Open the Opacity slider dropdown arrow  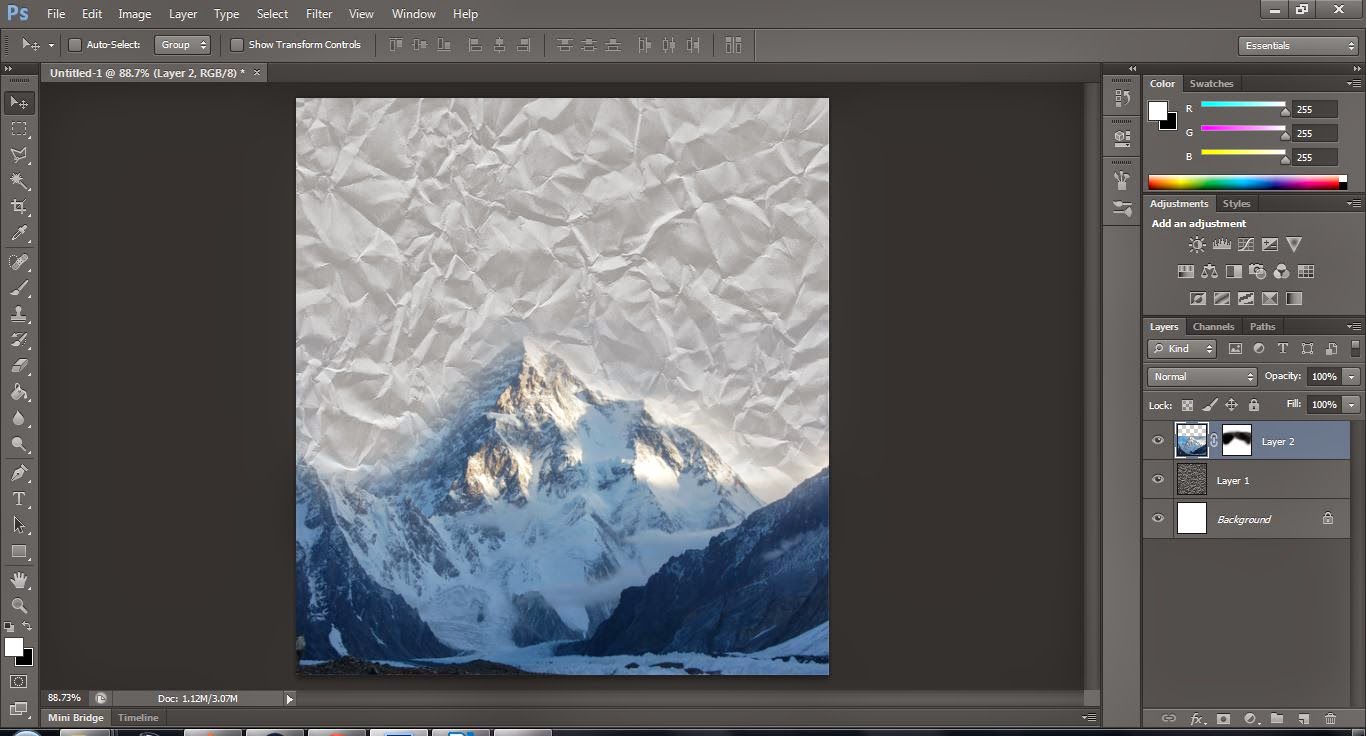click(x=1352, y=377)
